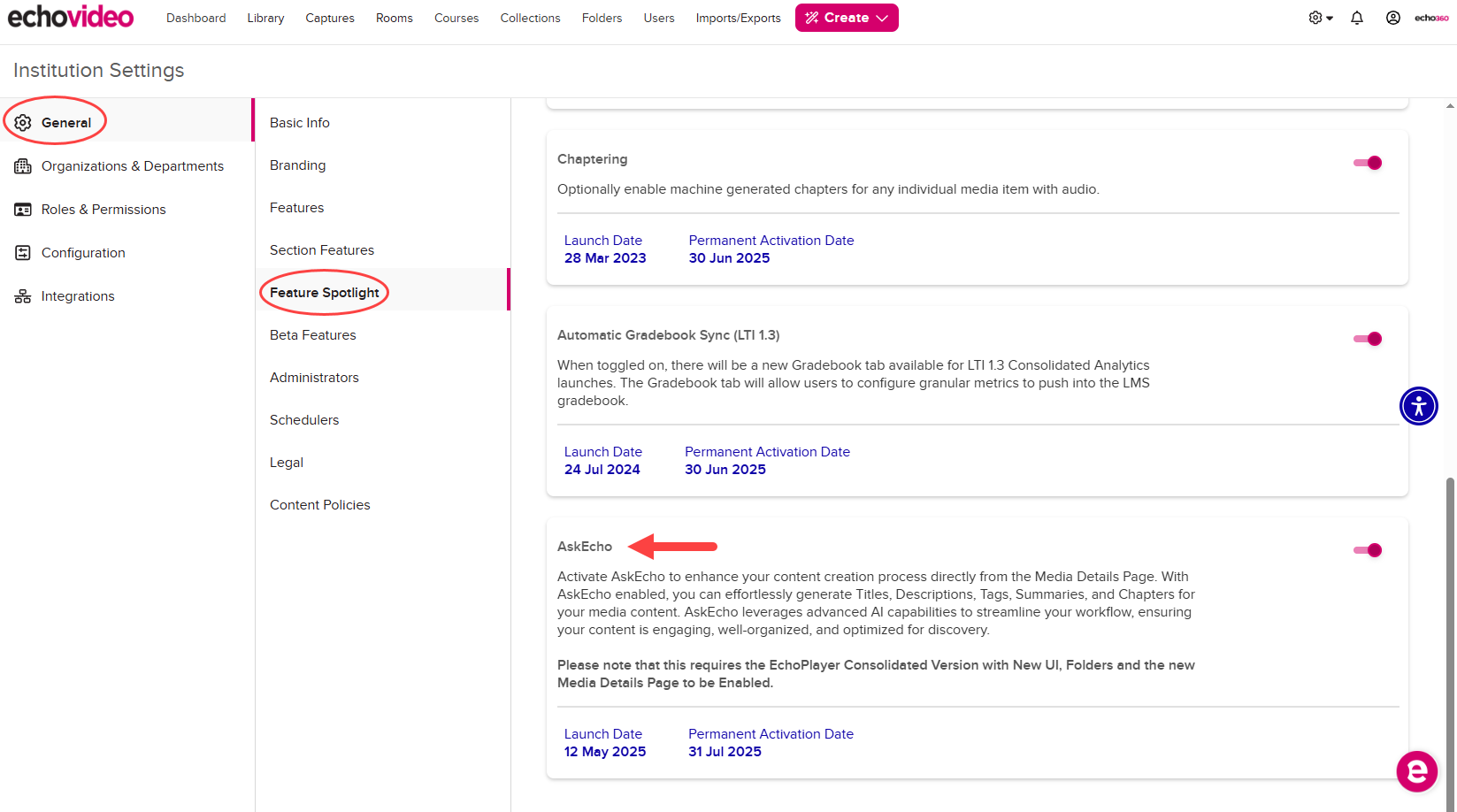This screenshot has width=1457, height=812.
Task: Click the Integrations sidebar icon
Action: coord(23,296)
